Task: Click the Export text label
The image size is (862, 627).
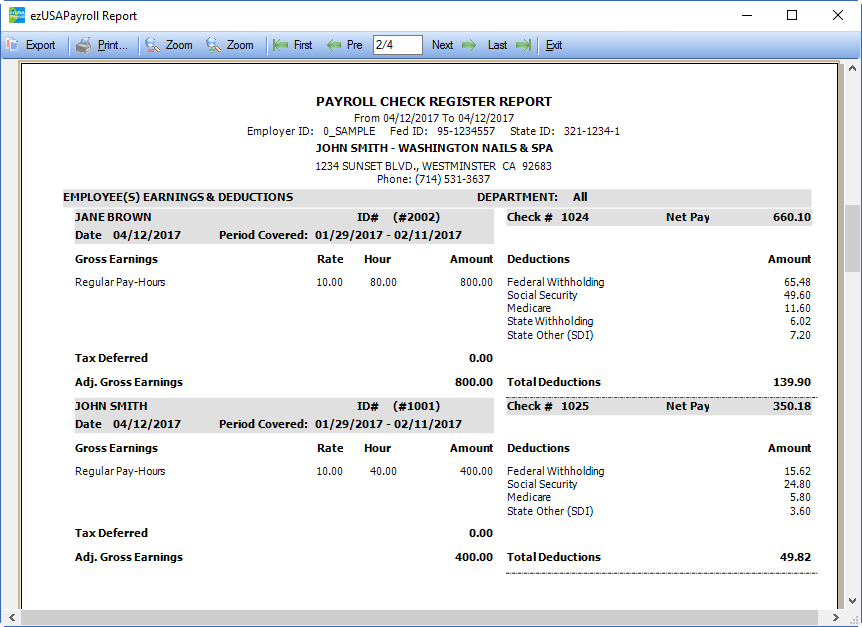Action: [41, 45]
